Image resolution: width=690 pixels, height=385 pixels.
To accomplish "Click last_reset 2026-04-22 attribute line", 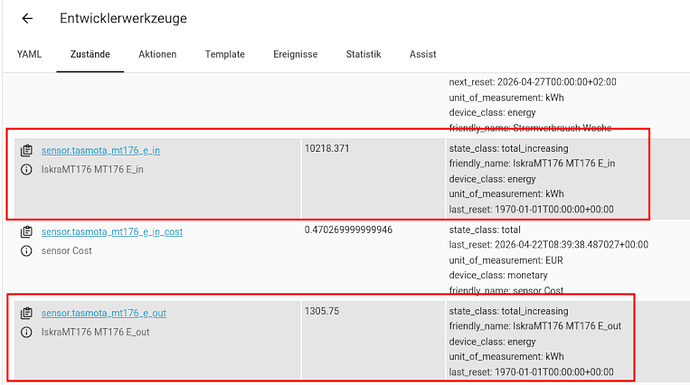I will [549, 245].
